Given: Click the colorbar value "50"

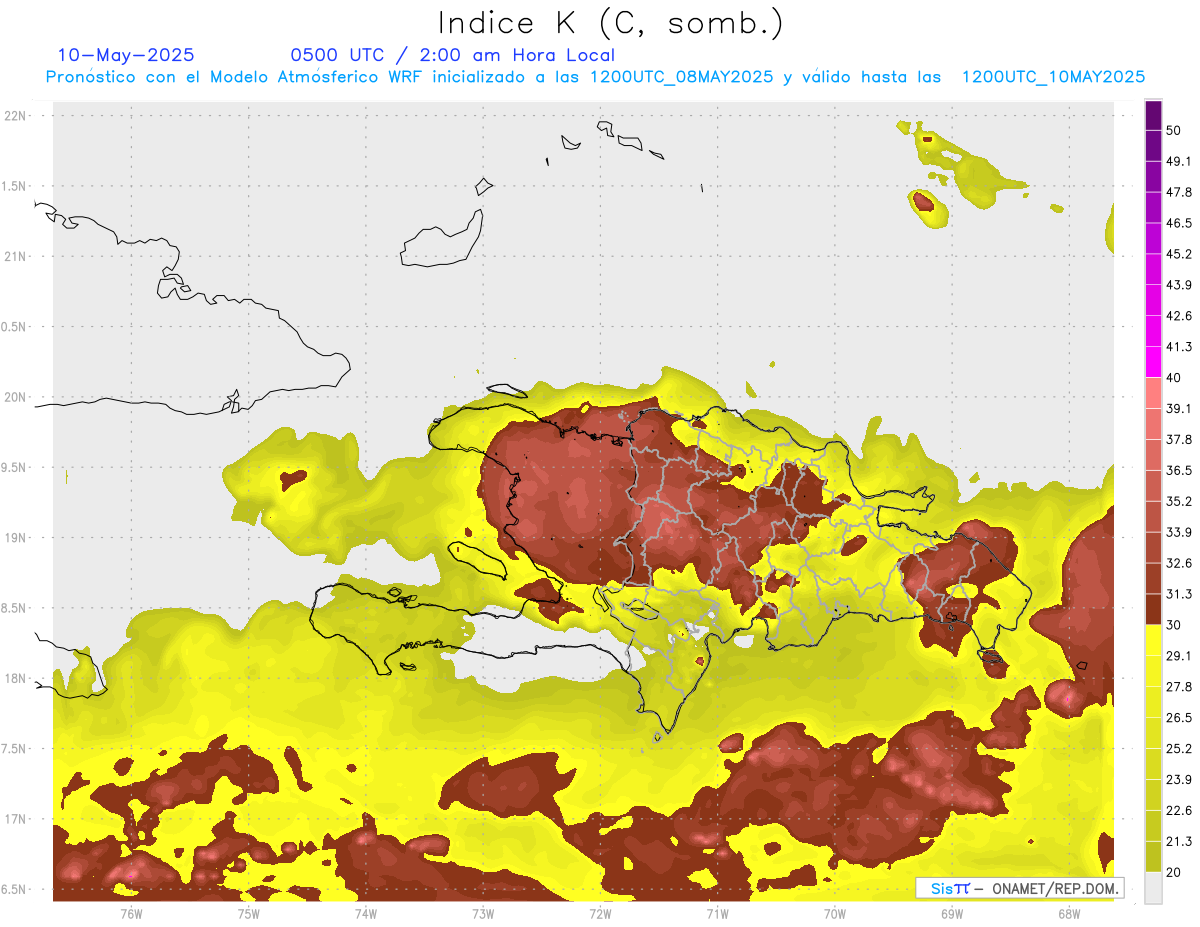Looking at the screenshot, I should 1176,131.
